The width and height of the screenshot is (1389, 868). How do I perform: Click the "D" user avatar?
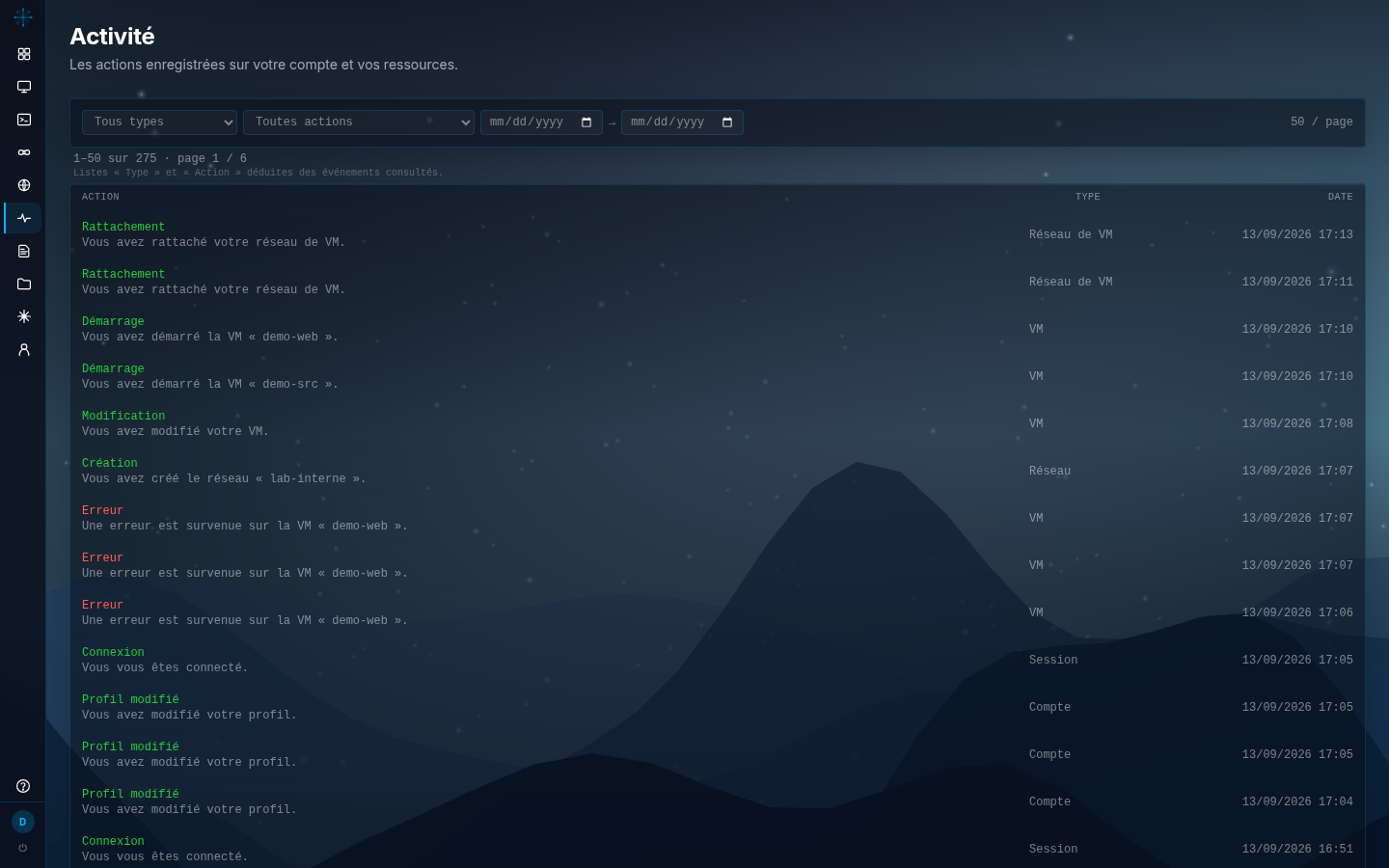point(23,822)
